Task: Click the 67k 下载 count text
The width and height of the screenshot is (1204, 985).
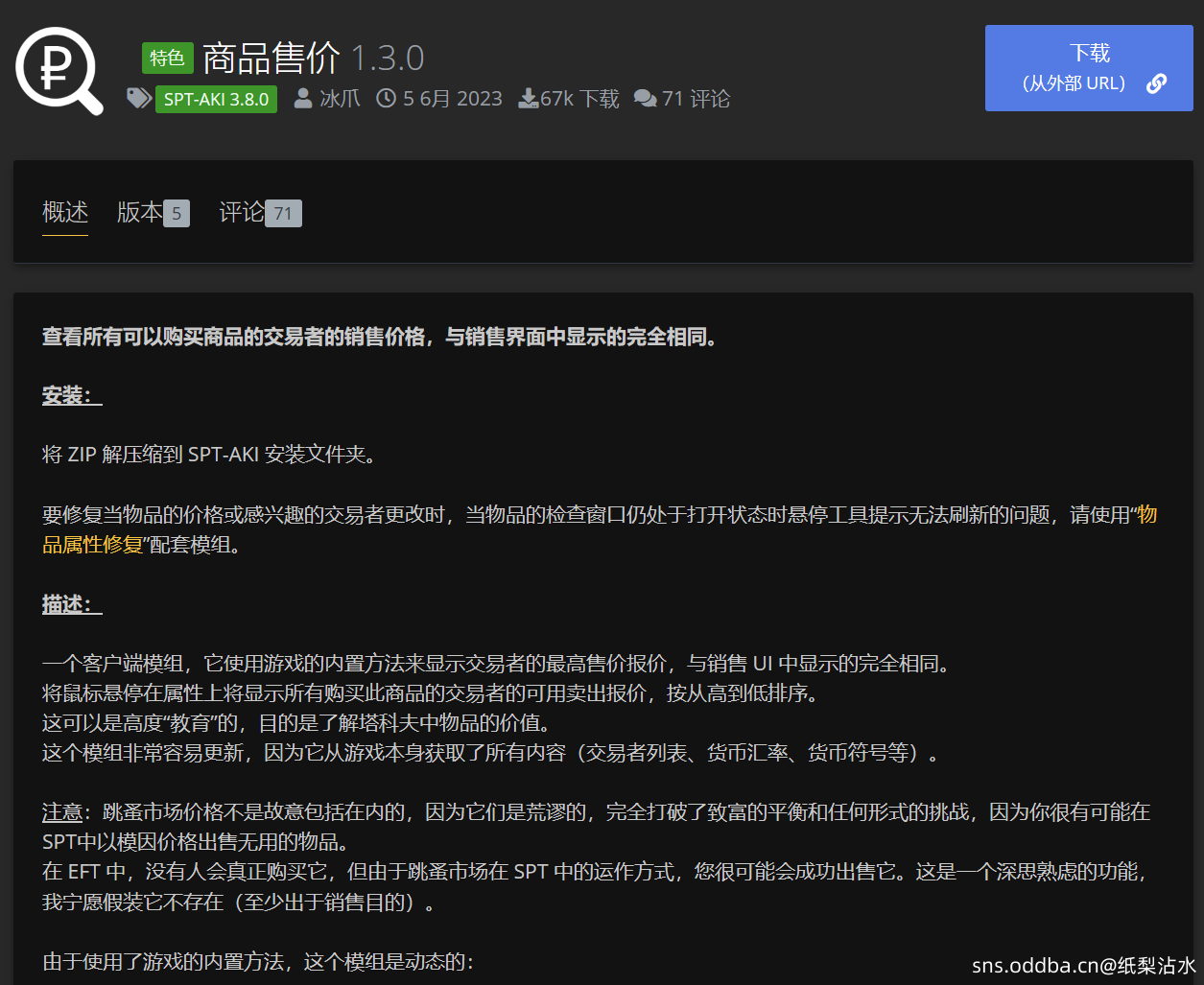Action: tap(579, 99)
